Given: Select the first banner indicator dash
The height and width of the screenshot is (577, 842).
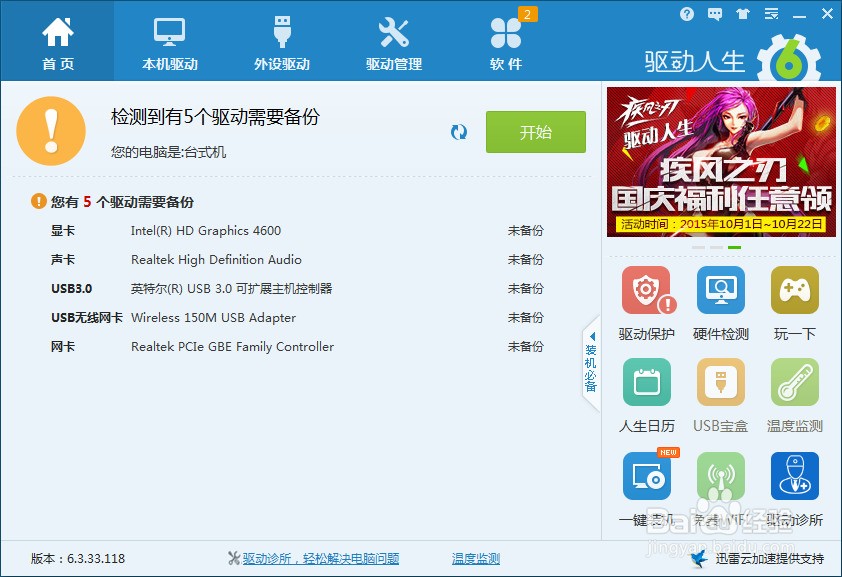Looking at the screenshot, I should (698, 247).
